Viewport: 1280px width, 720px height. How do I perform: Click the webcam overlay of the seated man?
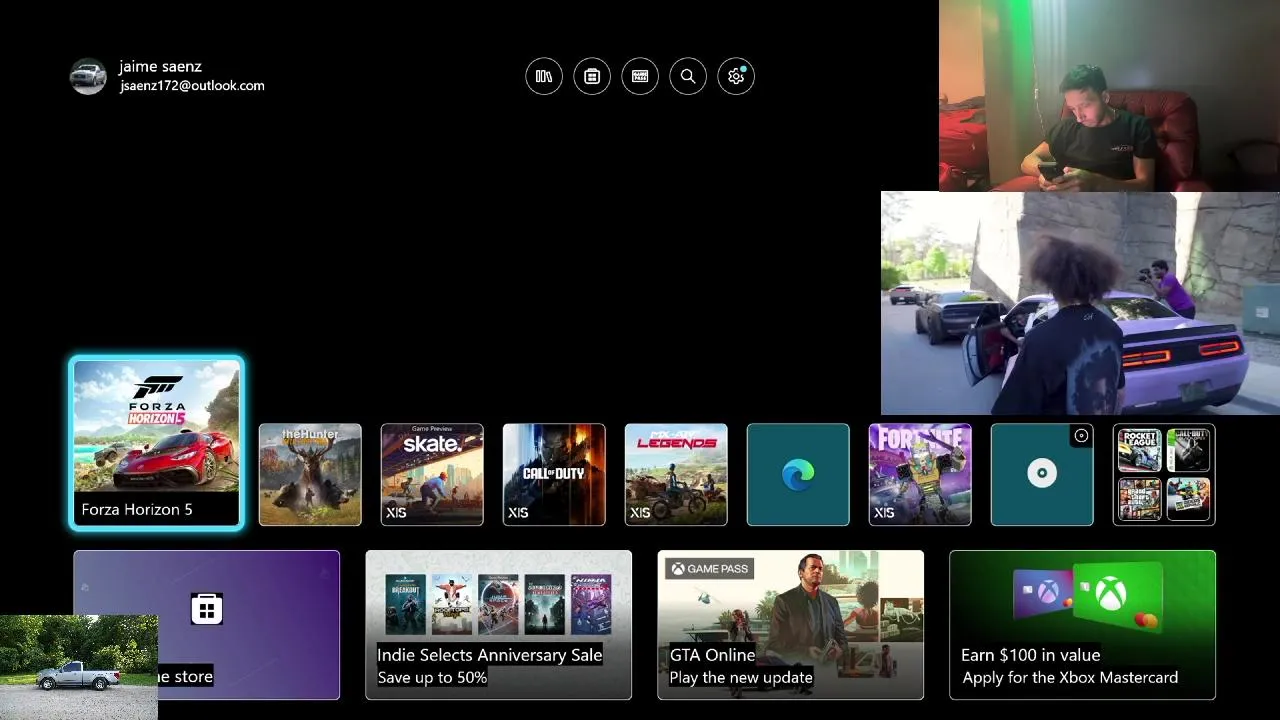pos(1109,95)
